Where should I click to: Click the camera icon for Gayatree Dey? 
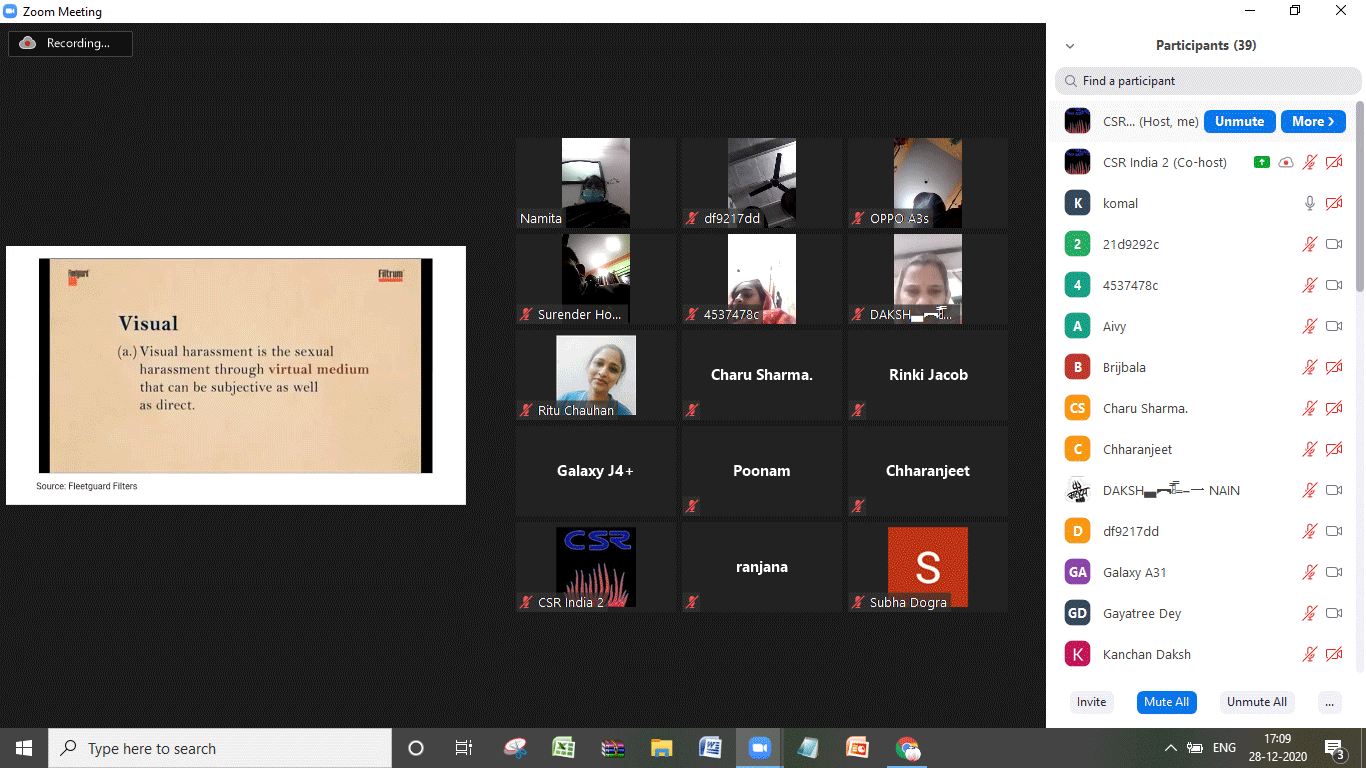[1334, 613]
